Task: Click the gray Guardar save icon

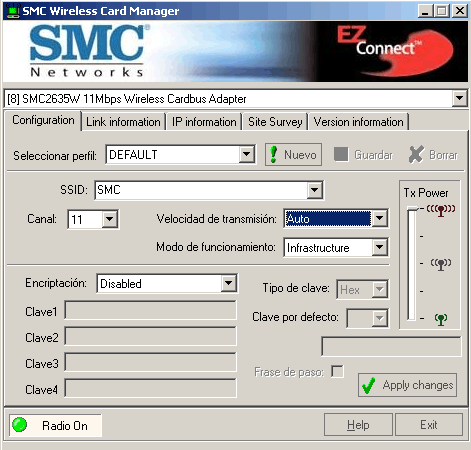Action: tap(341, 154)
